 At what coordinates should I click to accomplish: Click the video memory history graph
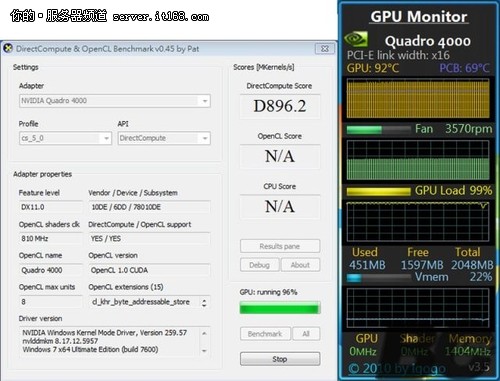[x=418, y=308]
